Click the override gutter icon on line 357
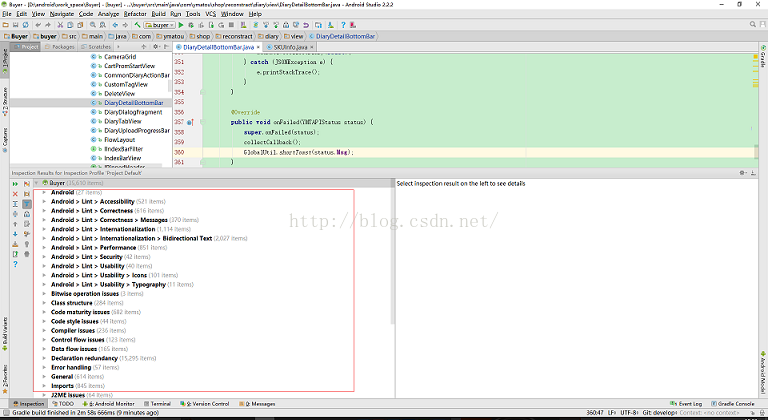The image size is (768, 420). click(190, 122)
